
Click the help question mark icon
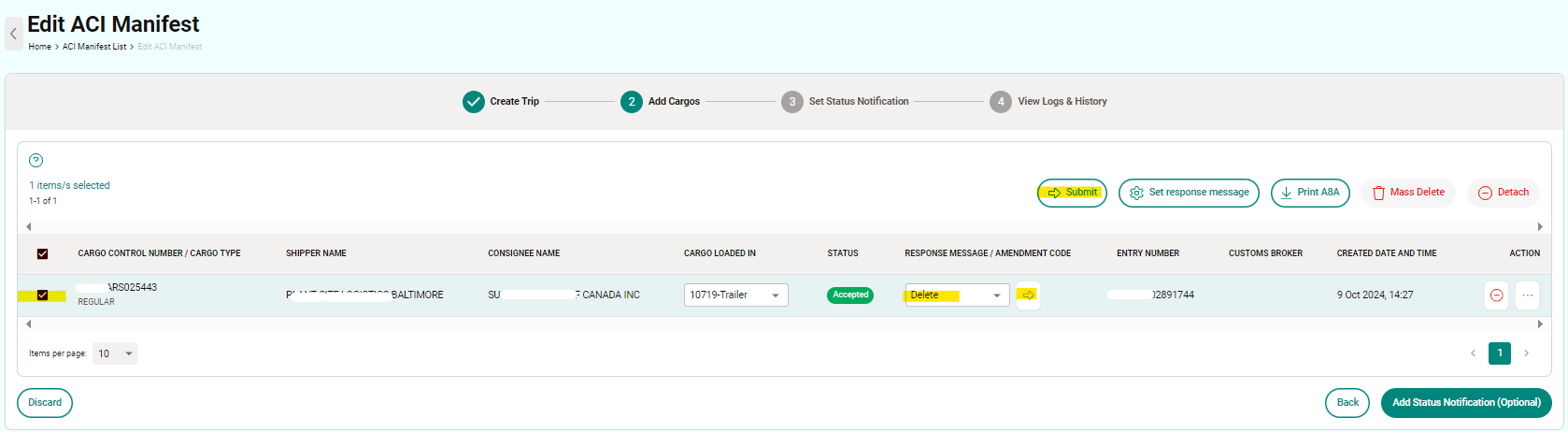(36, 160)
